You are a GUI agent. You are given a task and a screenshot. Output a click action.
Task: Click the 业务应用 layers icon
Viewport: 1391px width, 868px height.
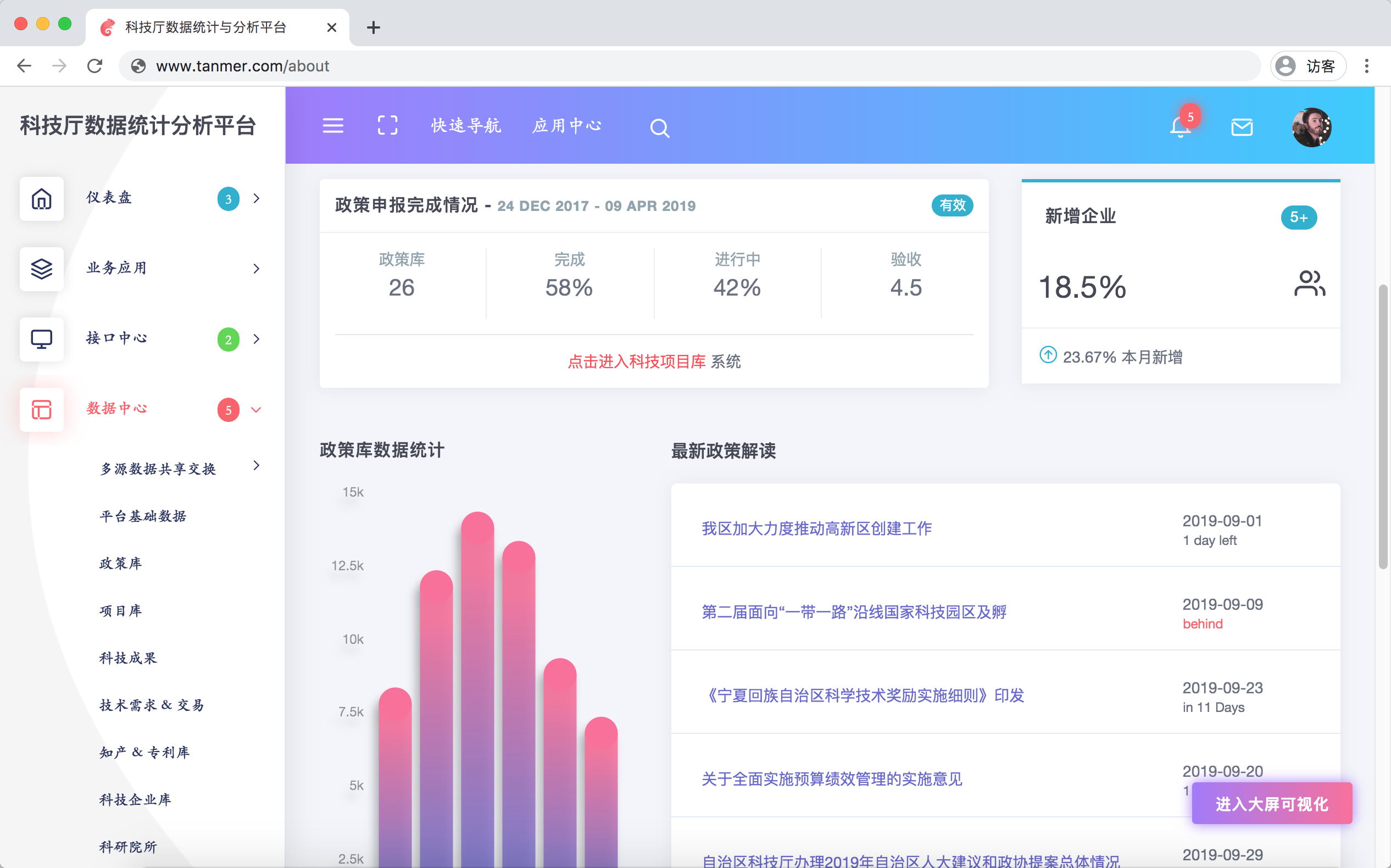(x=41, y=269)
